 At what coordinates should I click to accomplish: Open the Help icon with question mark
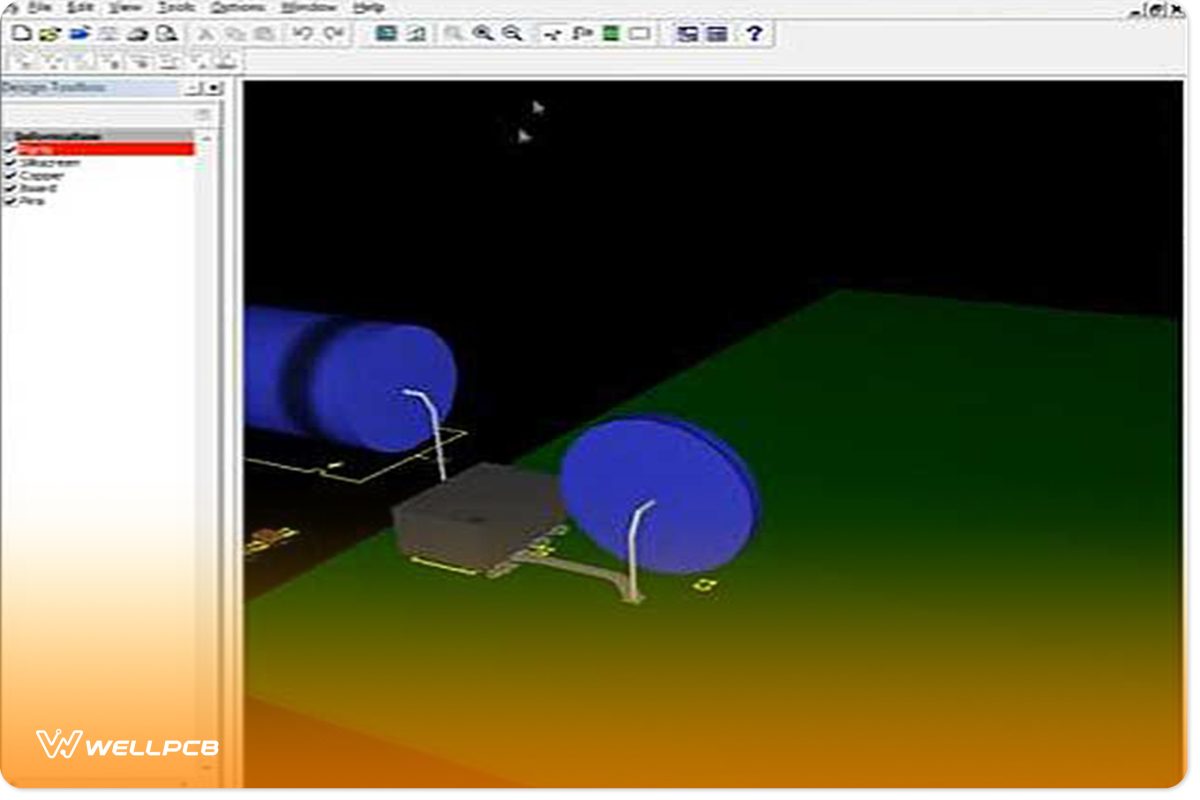click(x=755, y=33)
